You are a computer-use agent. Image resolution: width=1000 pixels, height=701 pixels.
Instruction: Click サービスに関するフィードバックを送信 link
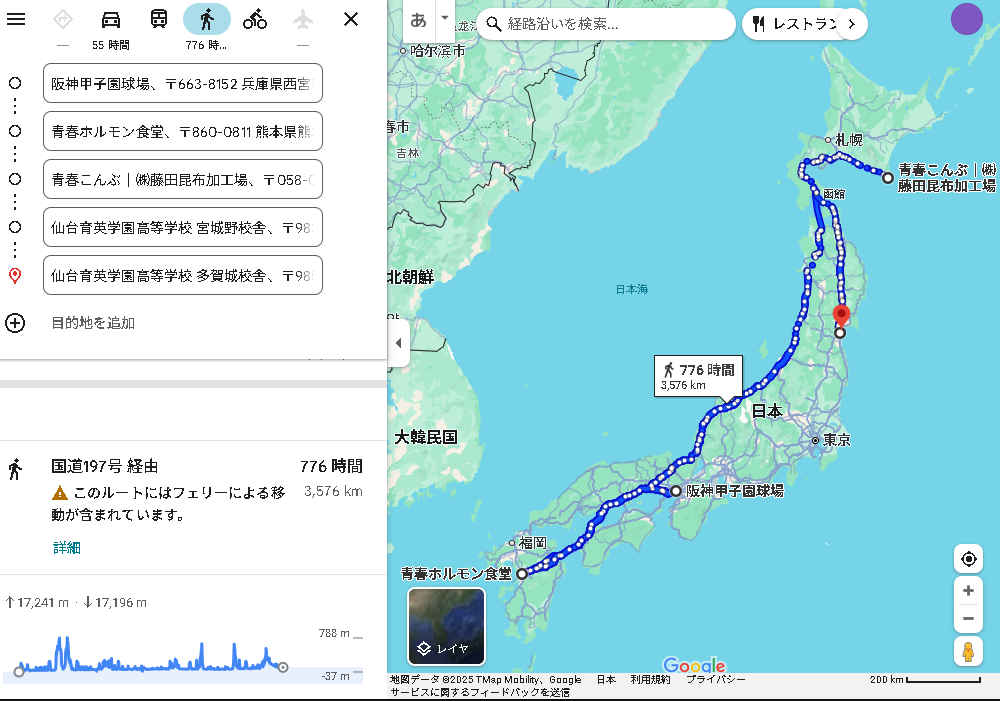coord(480,692)
